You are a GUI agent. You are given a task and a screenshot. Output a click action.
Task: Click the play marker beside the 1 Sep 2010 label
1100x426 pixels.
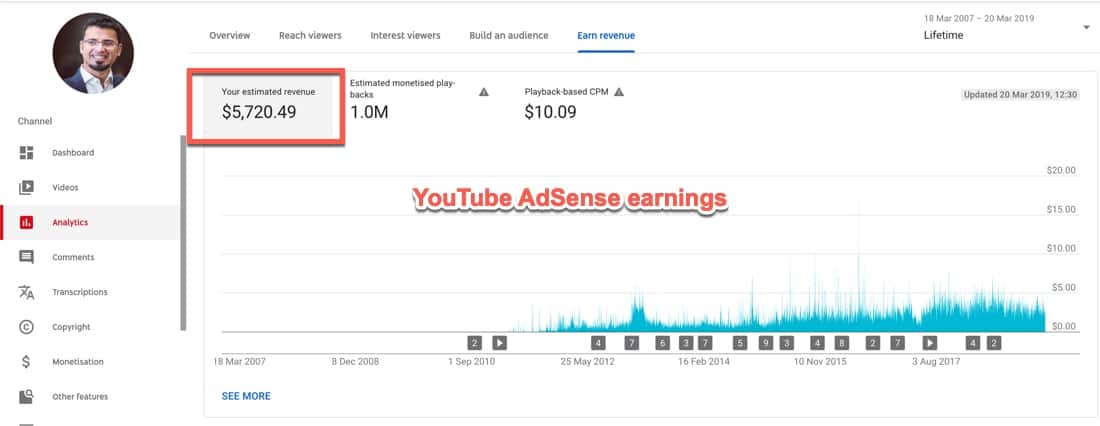coord(499,342)
